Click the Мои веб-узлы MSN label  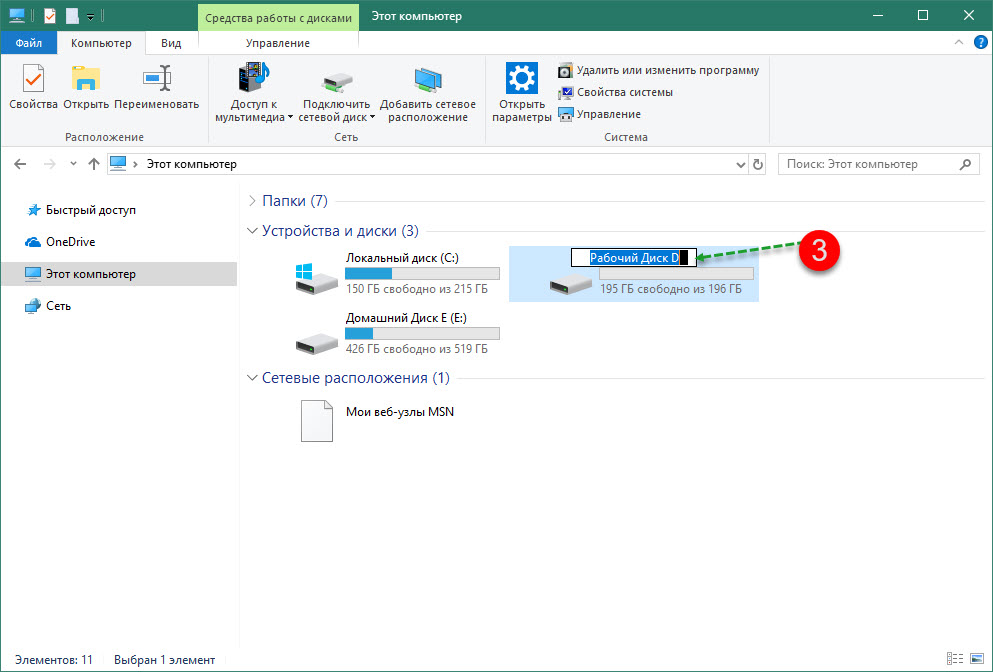coord(400,412)
